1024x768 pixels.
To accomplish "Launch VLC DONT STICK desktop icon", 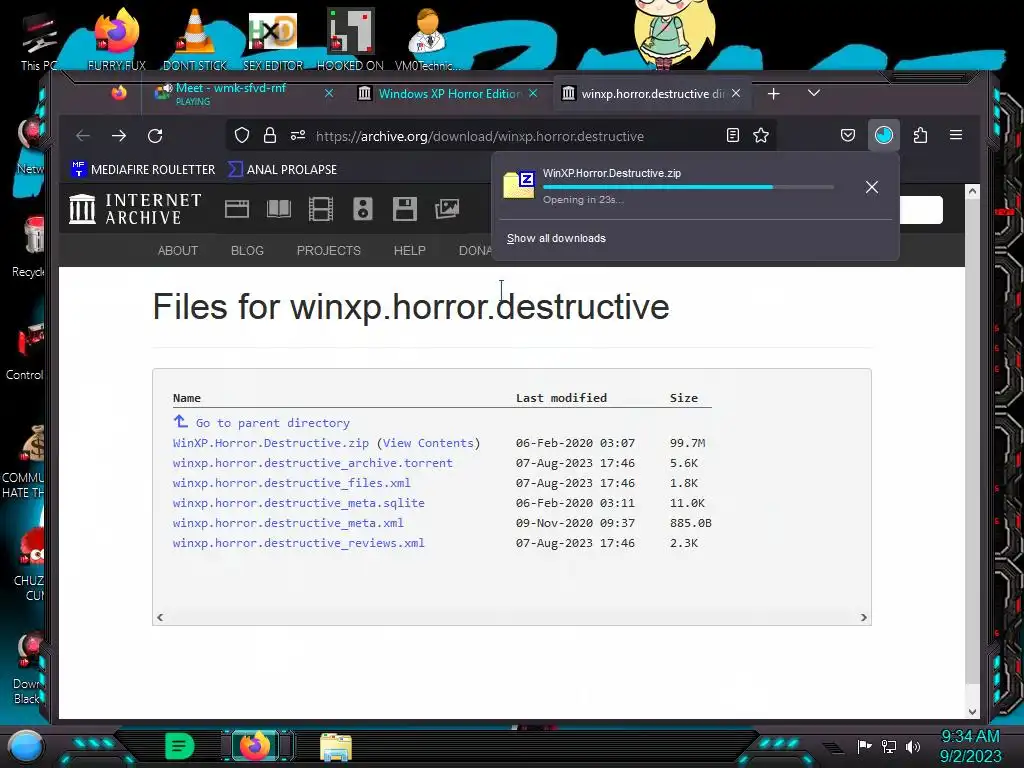I will (x=195, y=39).
